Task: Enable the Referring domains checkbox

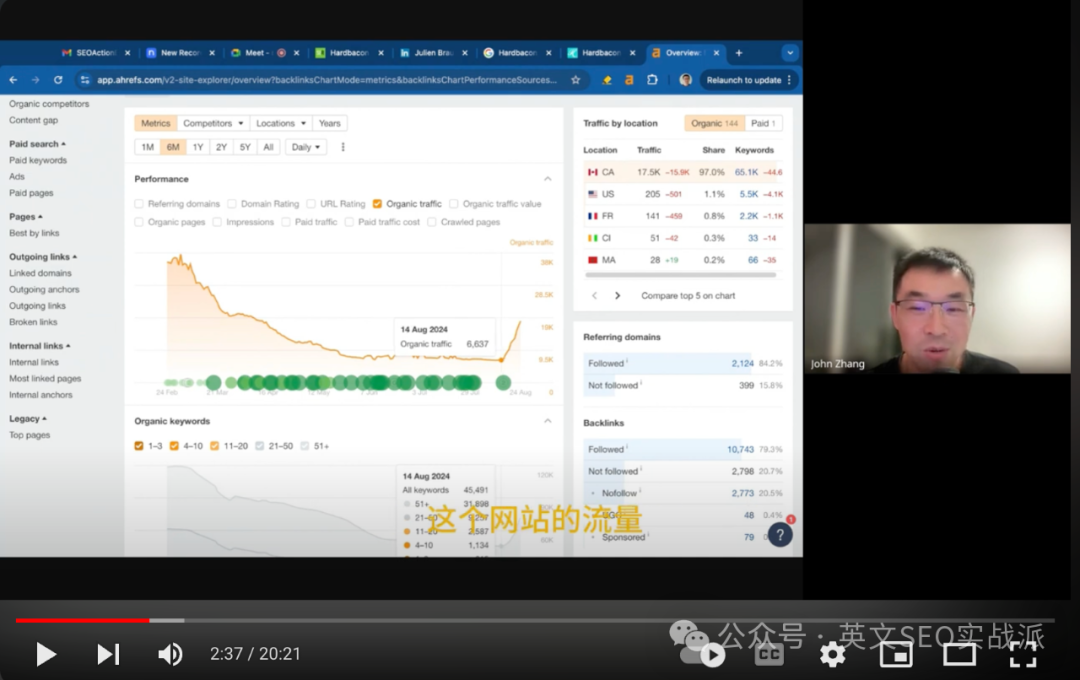Action: [x=139, y=204]
